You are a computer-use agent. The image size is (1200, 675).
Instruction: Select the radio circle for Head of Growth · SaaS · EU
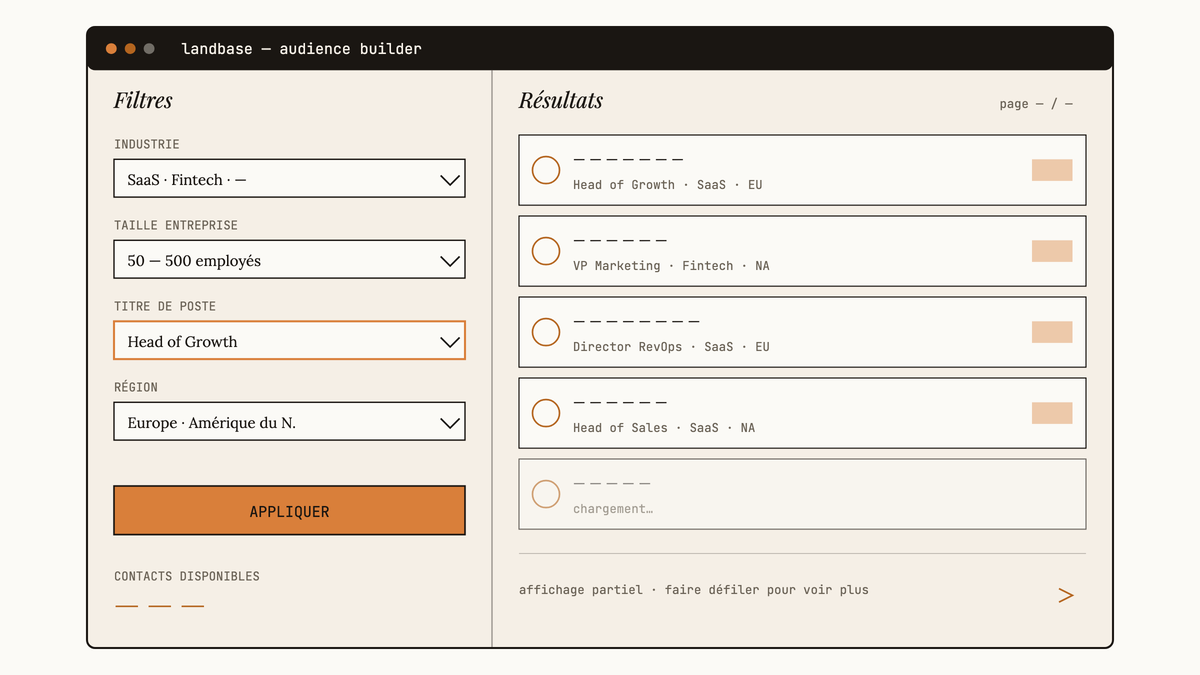546,170
